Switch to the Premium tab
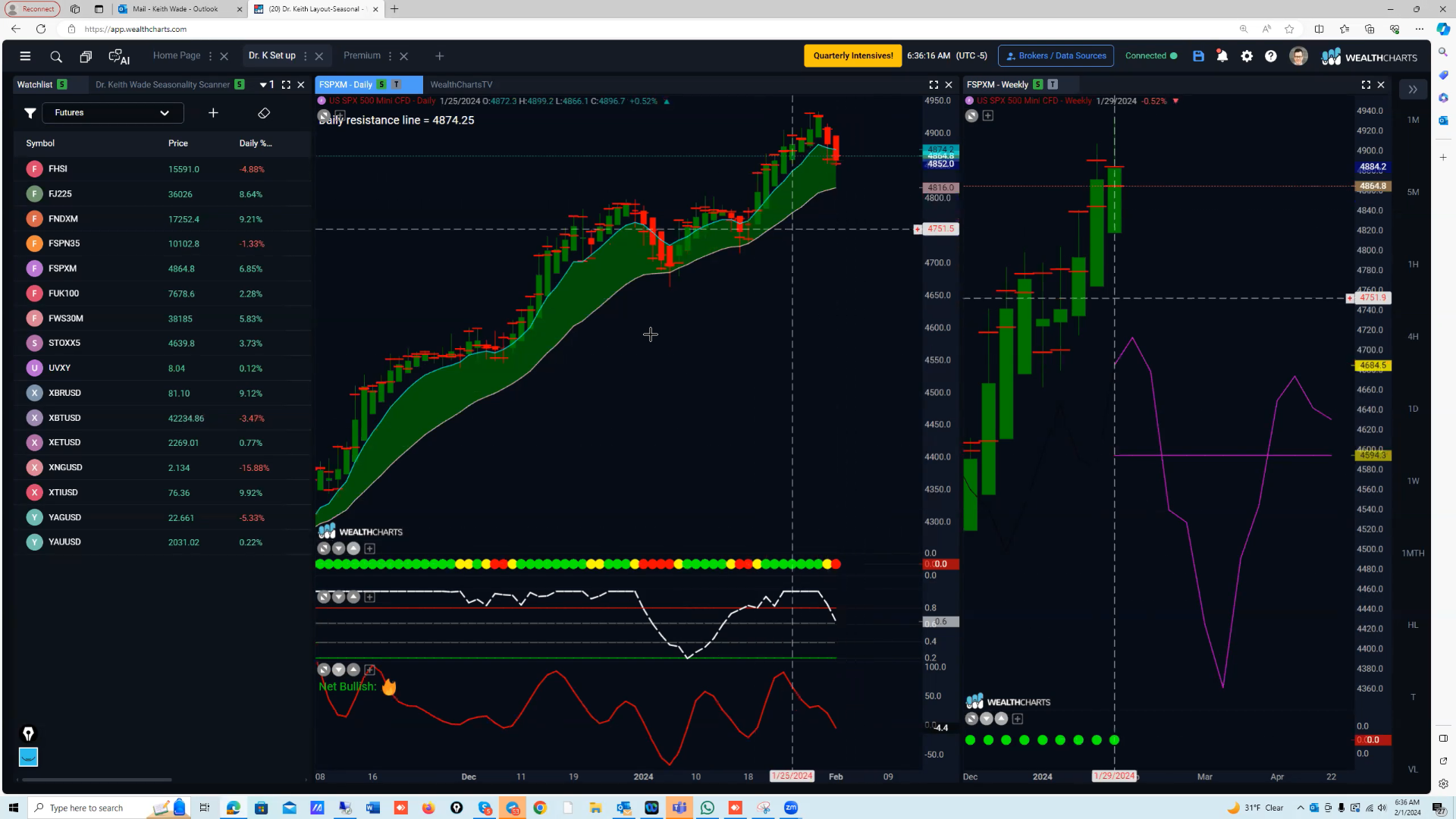Image resolution: width=1456 pixels, height=819 pixels. coord(362,56)
